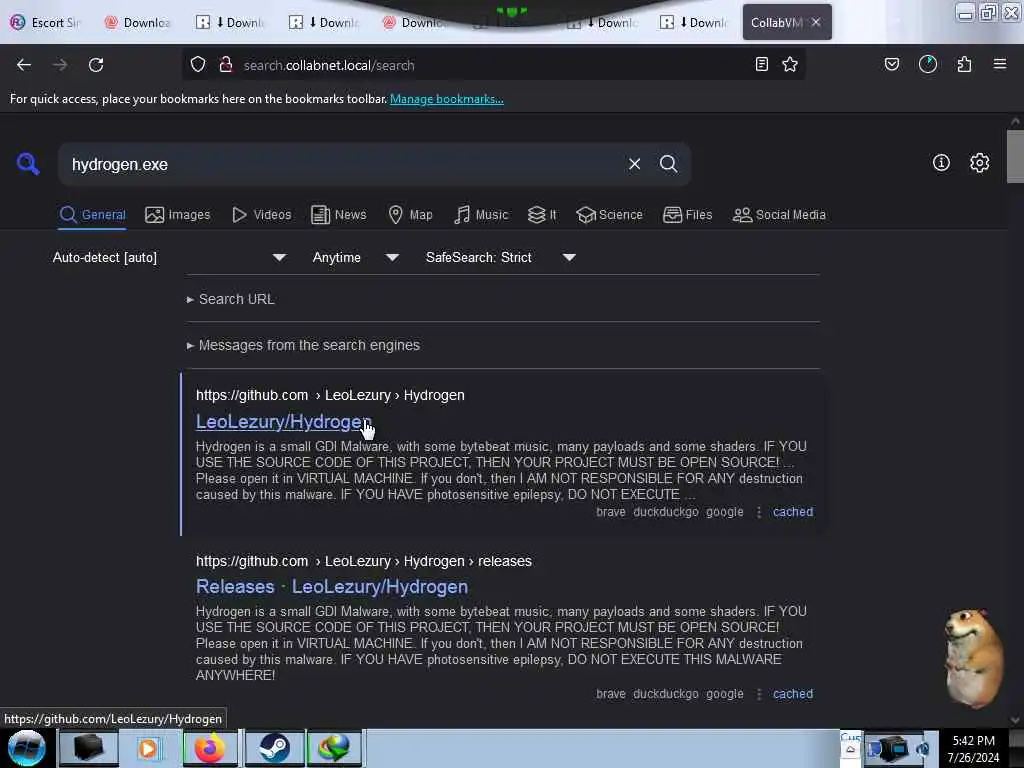Open the Anytime time range dropdown

(x=355, y=257)
